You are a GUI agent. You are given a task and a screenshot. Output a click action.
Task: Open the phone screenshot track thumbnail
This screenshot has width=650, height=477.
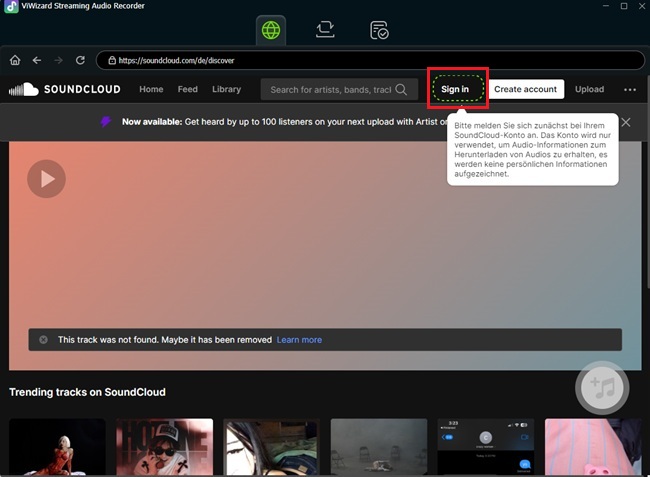pos(486,447)
